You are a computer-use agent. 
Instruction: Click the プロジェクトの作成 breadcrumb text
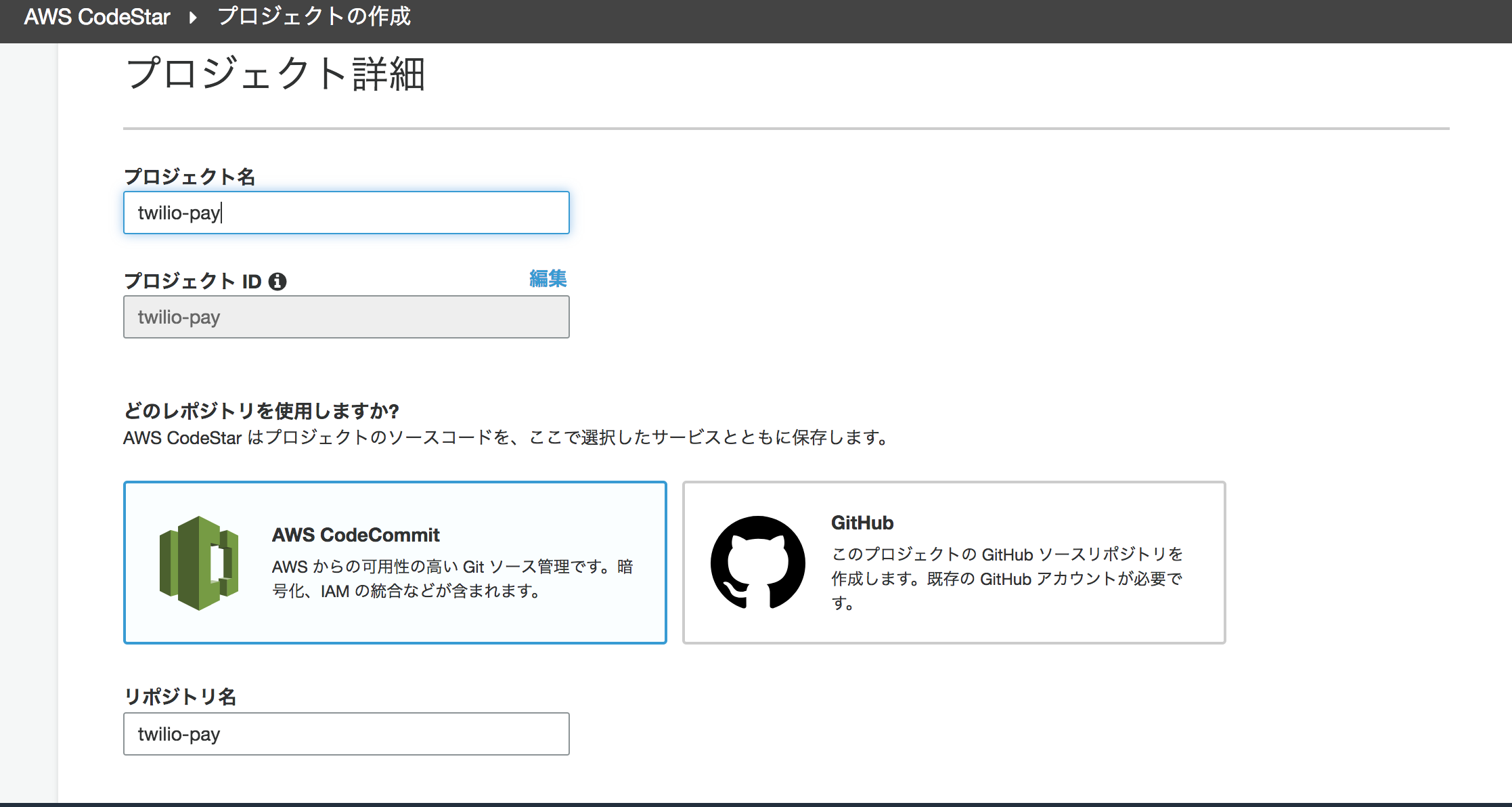pos(314,16)
